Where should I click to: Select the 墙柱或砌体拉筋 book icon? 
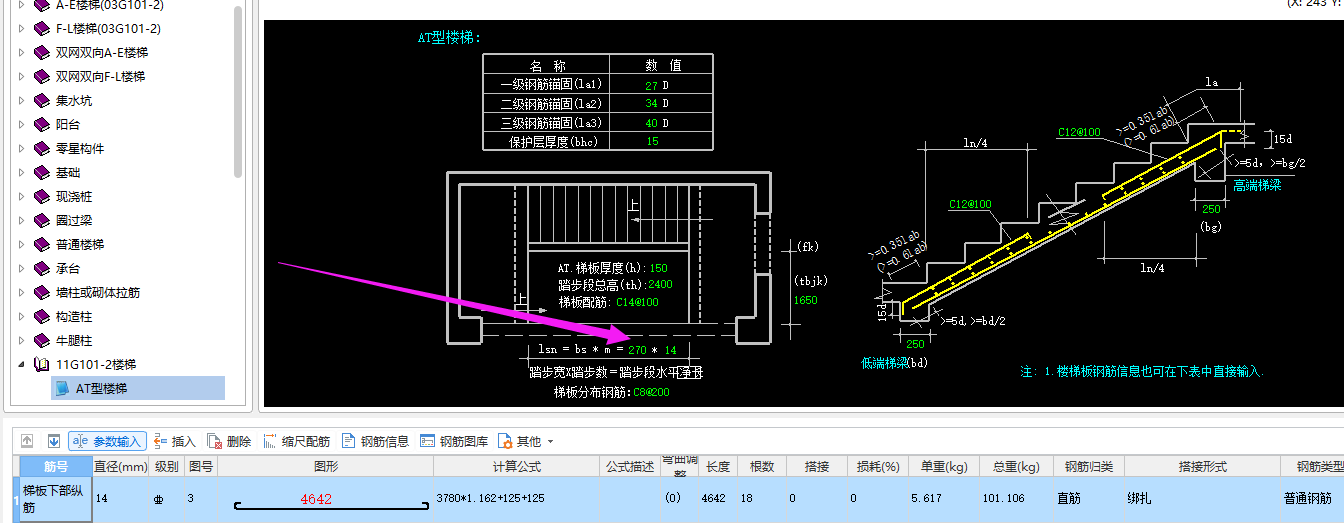(x=41, y=292)
